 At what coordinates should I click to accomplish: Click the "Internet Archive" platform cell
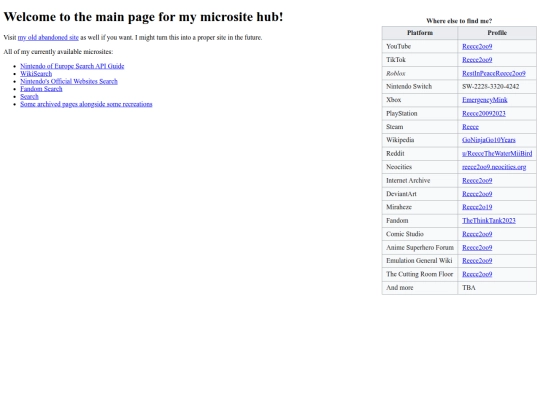click(420, 180)
